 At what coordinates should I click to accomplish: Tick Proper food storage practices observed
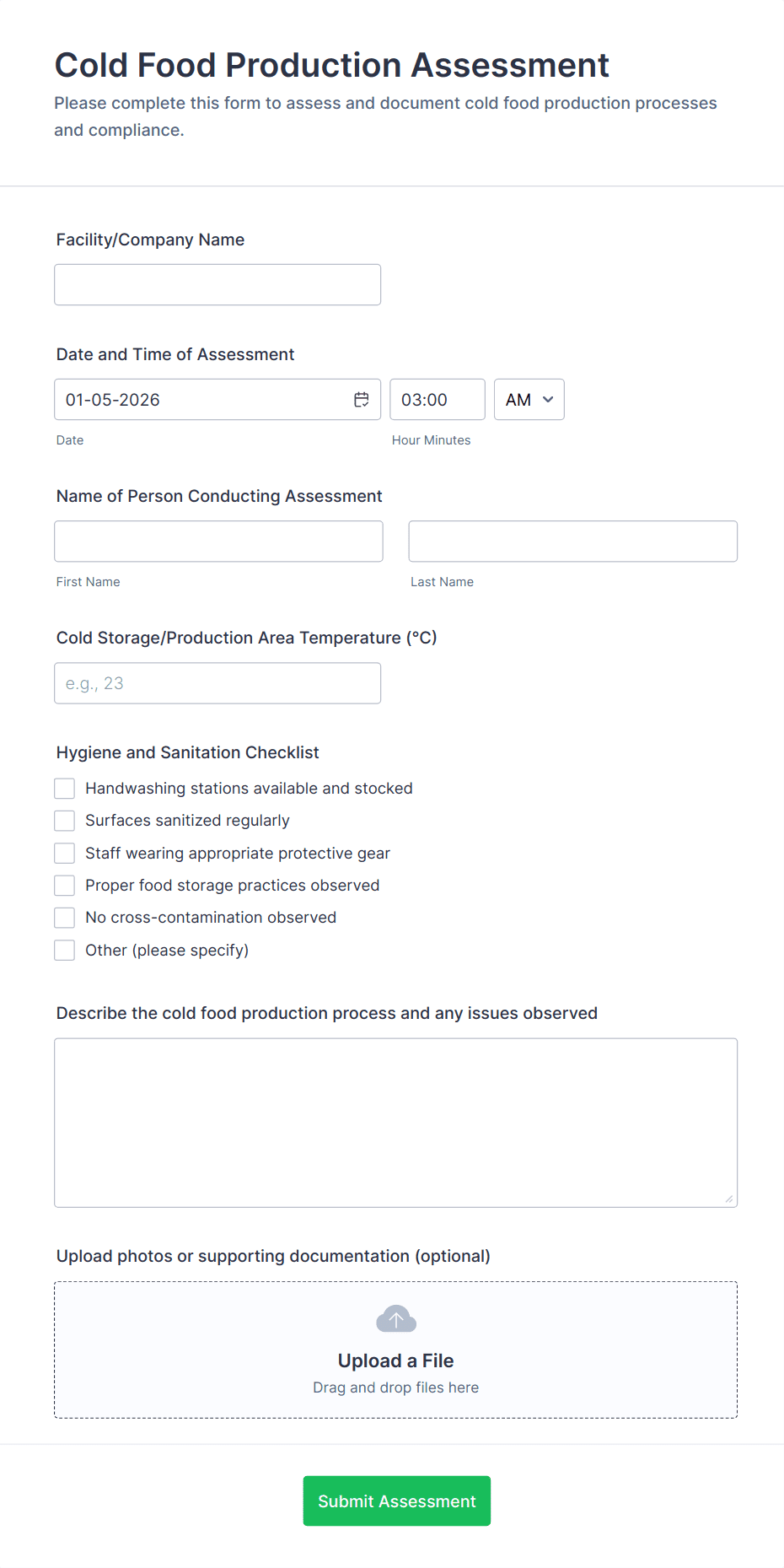pos(64,885)
